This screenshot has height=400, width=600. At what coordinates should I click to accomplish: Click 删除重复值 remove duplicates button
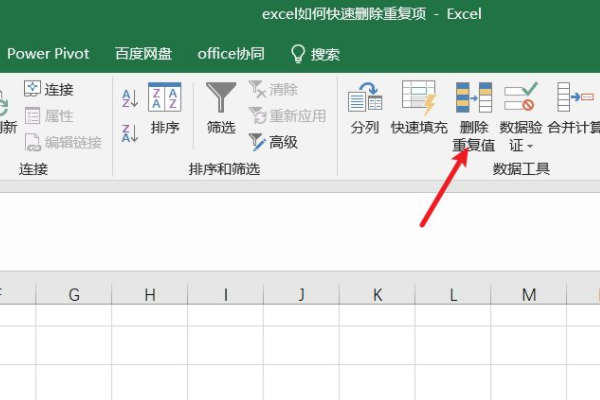[474, 117]
